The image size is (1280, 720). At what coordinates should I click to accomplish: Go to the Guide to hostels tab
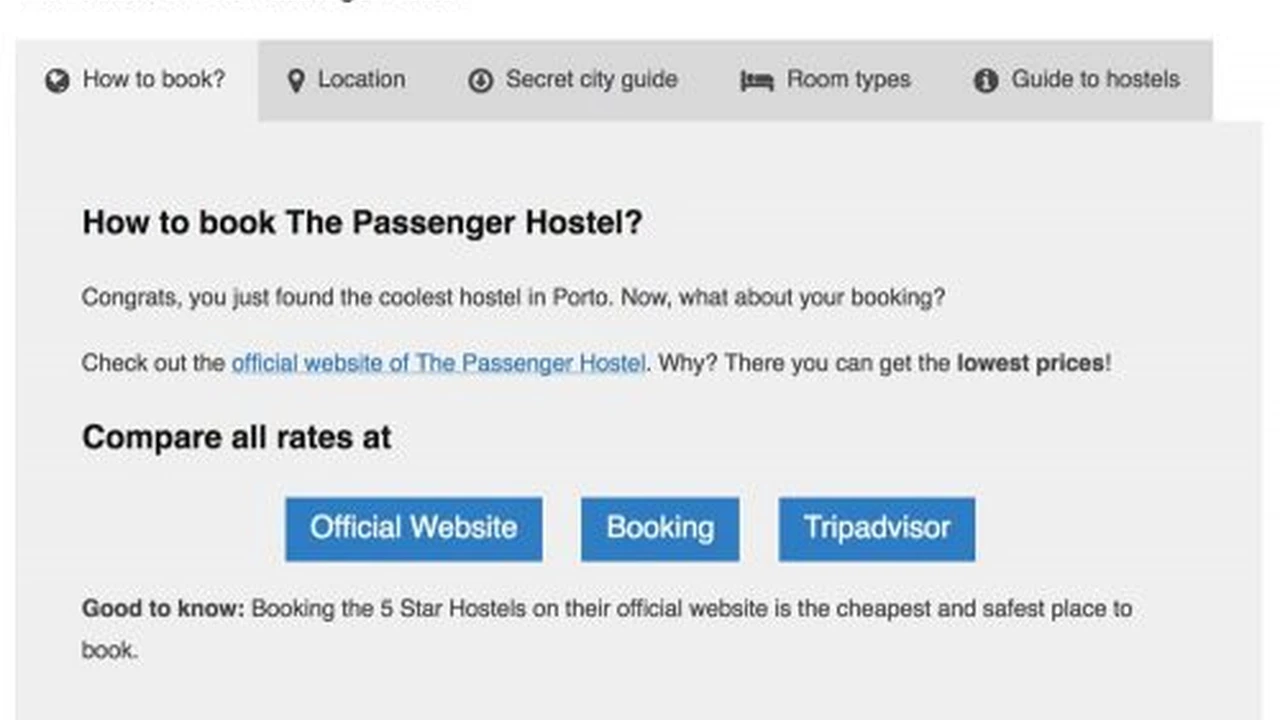point(1095,80)
